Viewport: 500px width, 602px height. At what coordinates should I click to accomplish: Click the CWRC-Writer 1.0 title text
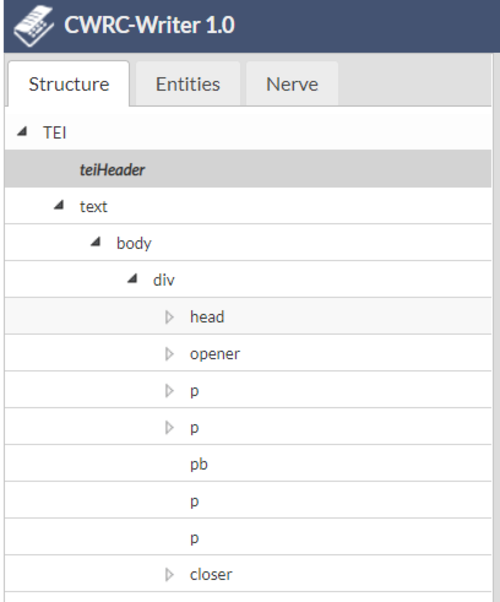(x=149, y=25)
